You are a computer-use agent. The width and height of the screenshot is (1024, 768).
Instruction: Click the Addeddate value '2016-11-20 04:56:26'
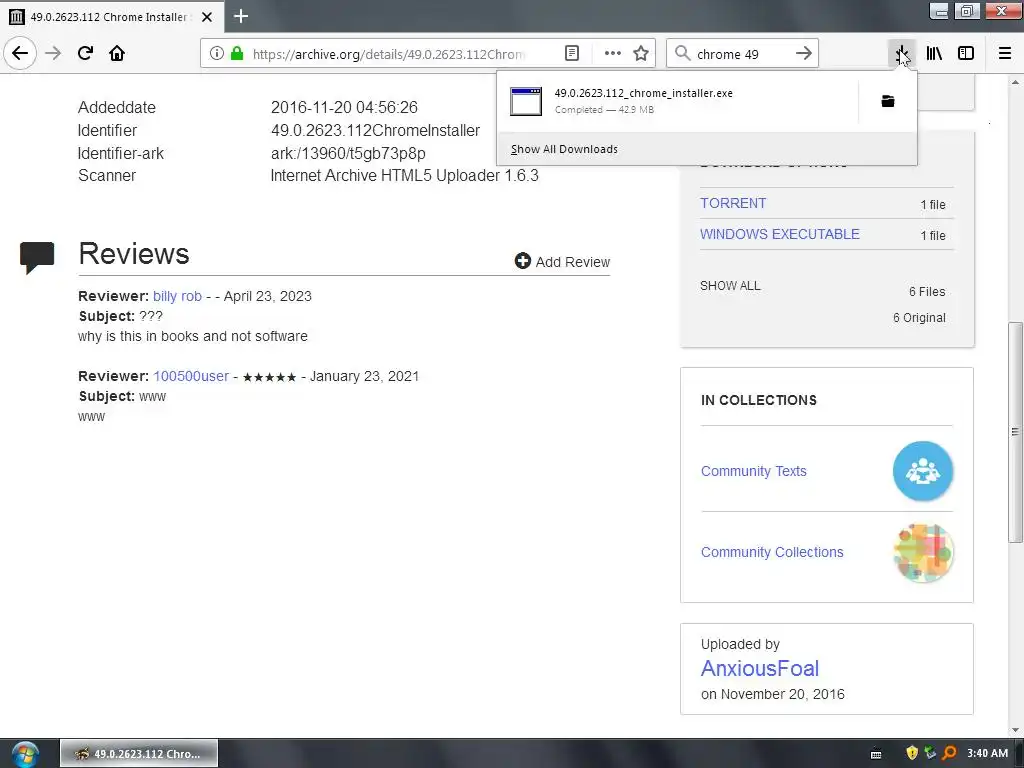[344, 107]
